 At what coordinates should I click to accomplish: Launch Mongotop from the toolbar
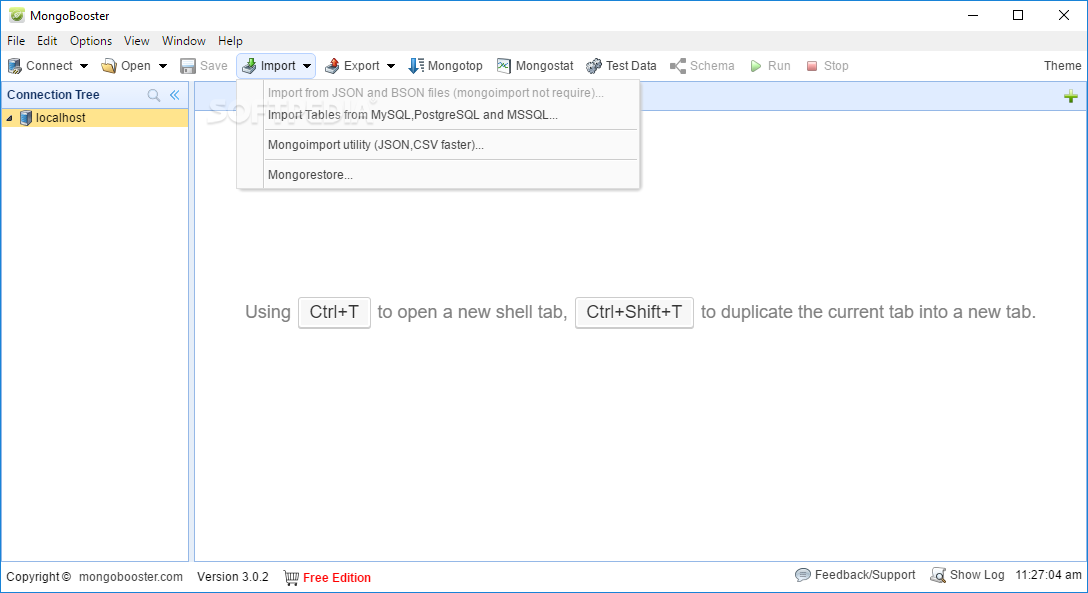(445, 66)
